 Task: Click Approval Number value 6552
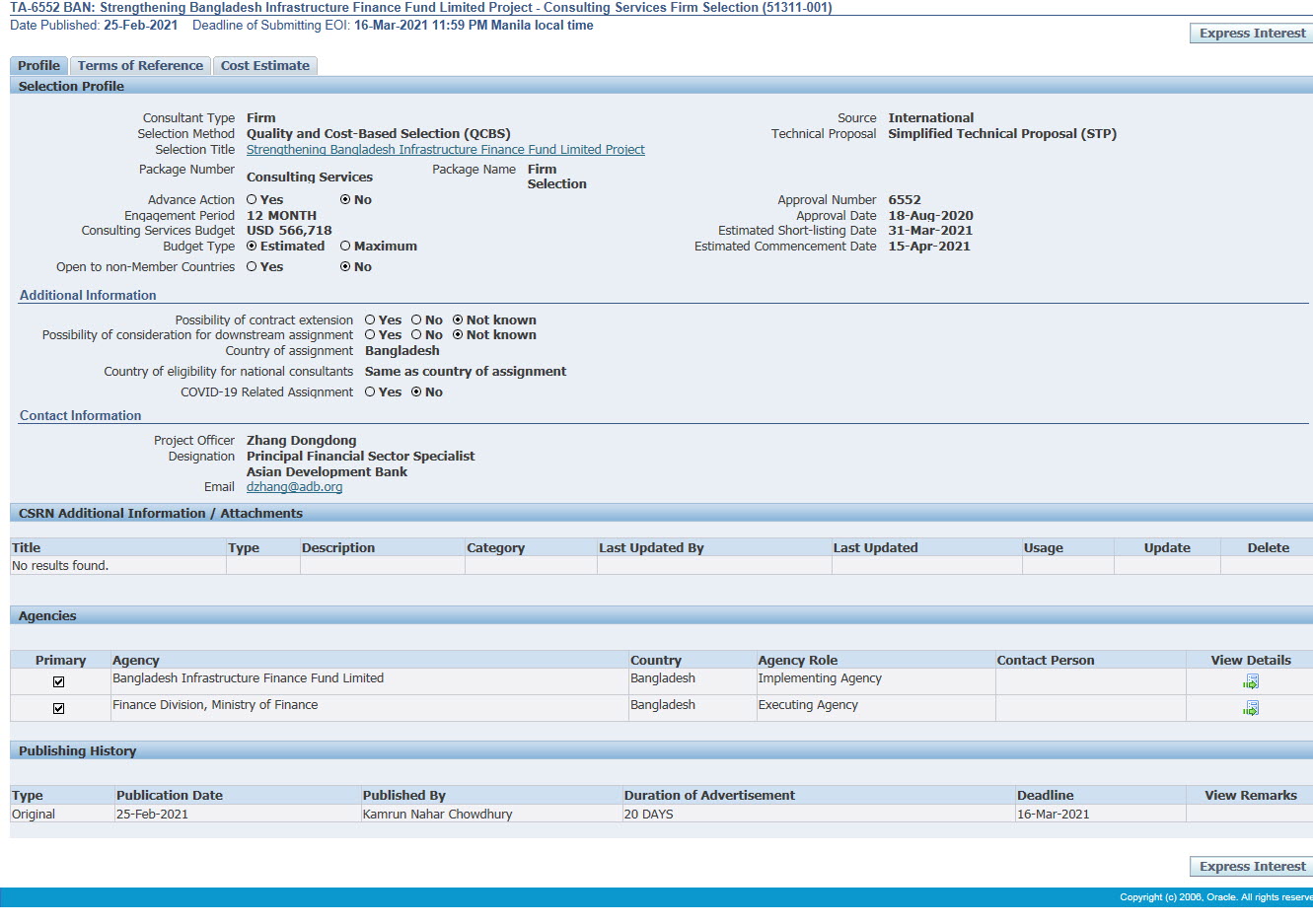click(x=905, y=200)
